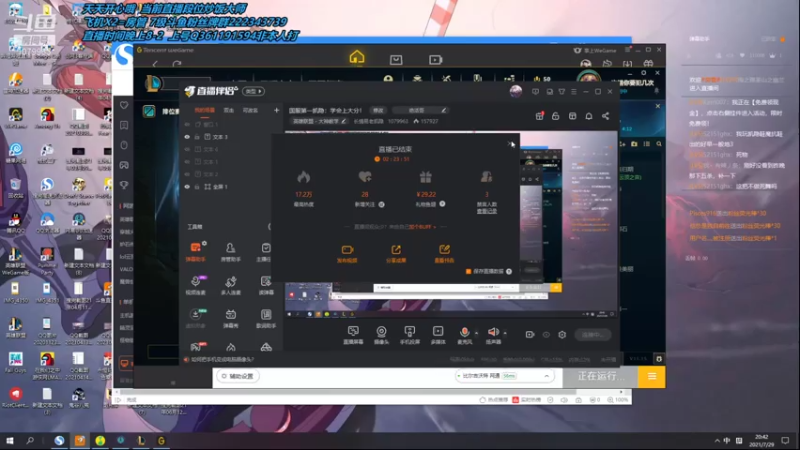Click the bookmark icon in WeGame sidebar
Image resolution: width=800 pixels, height=450 pixels.
point(124,125)
